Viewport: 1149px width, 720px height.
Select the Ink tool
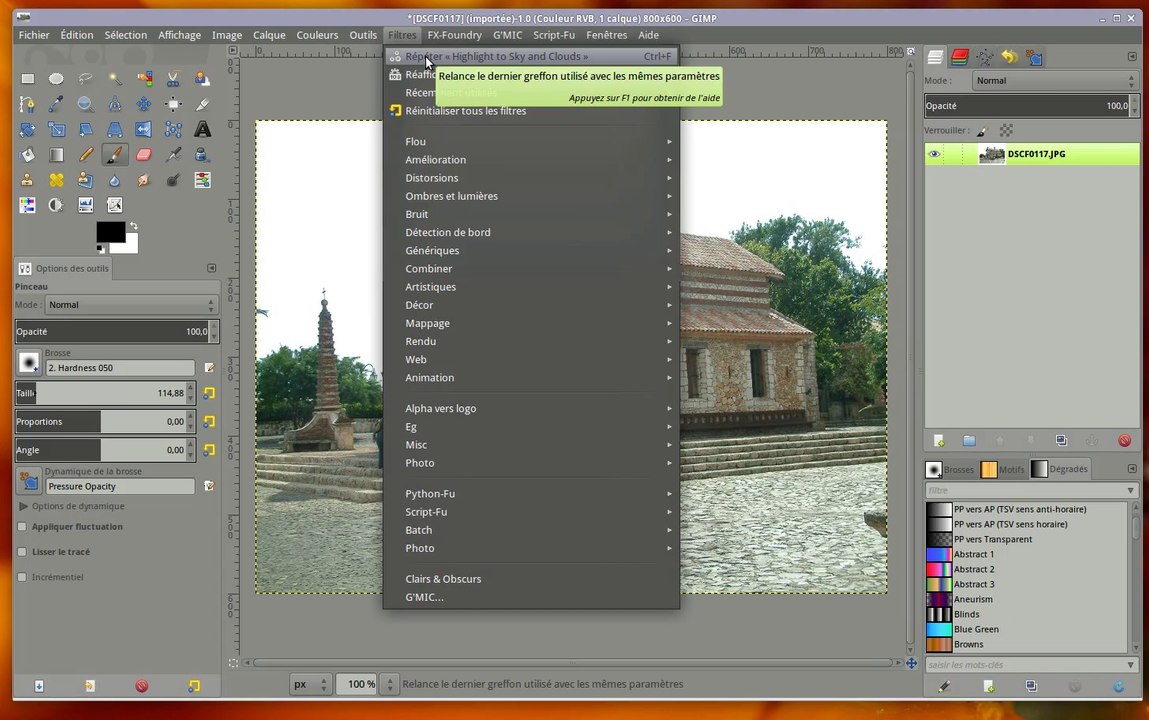pyautogui.click(x=202, y=155)
